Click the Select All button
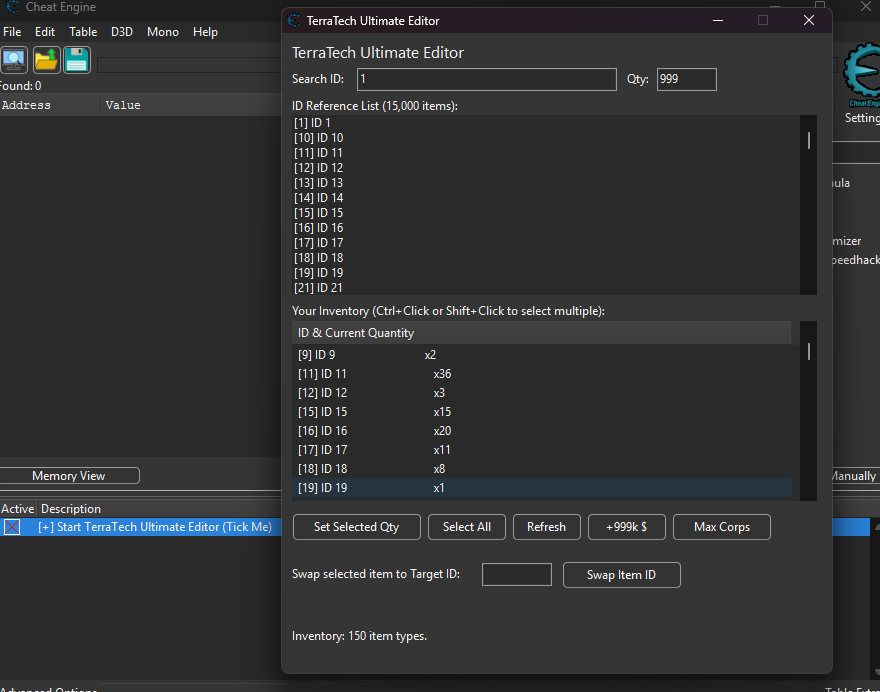Viewport: 880px width, 692px height. [466, 527]
